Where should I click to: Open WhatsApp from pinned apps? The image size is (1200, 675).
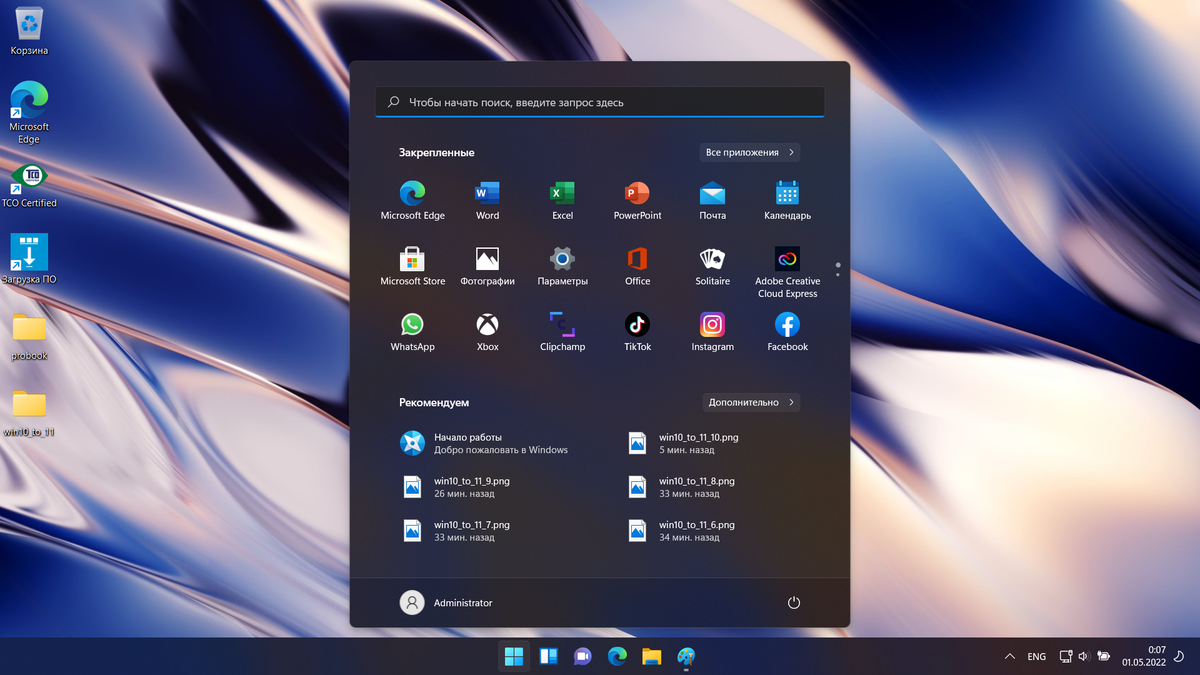pos(412,332)
